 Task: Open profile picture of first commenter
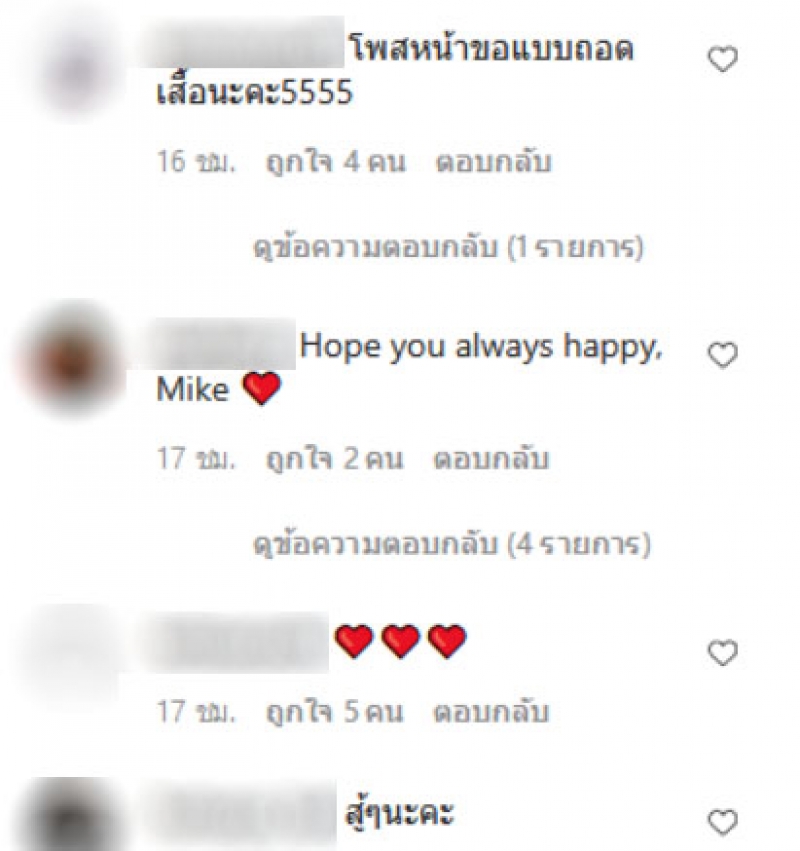76,71
